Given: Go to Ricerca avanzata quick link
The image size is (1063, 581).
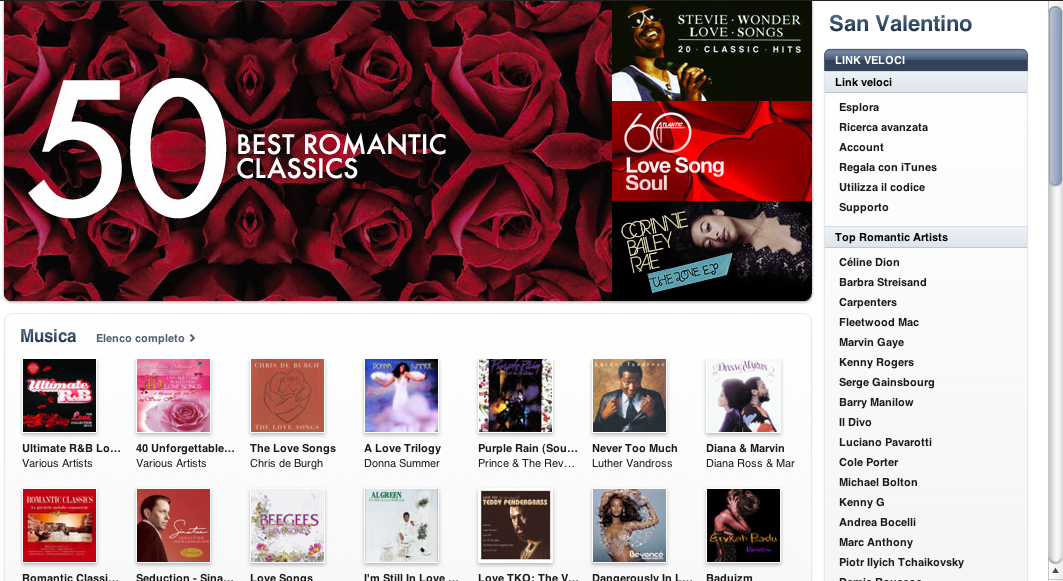Looking at the screenshot, I should [883, 127].
